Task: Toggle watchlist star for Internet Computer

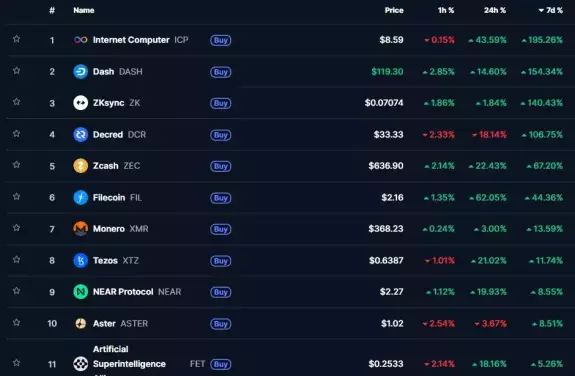Action: click(17, 39)
